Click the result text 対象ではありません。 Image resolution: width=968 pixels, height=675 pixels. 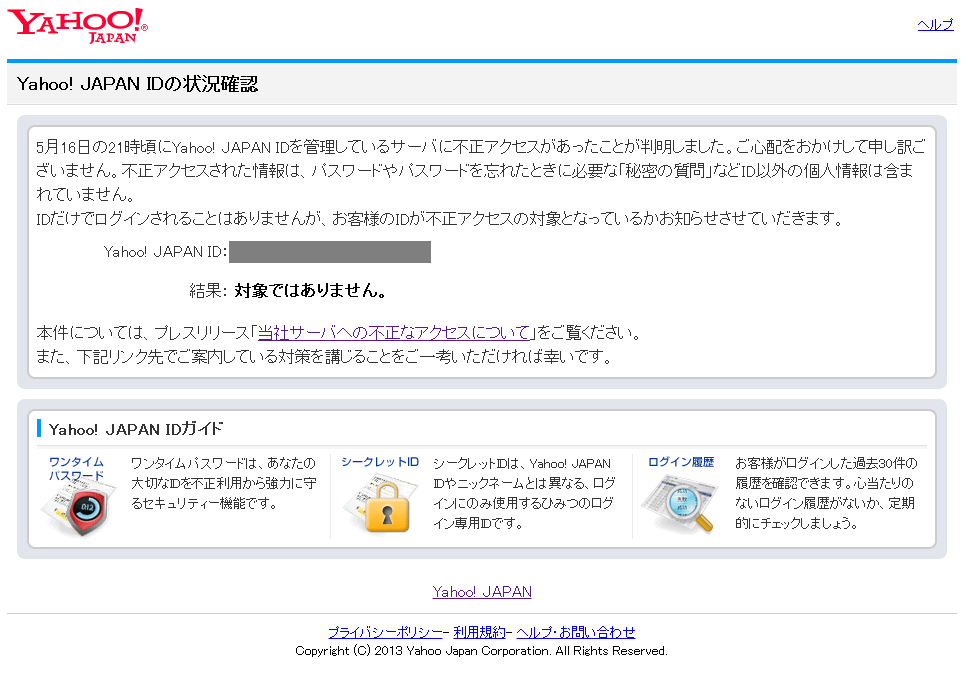pos(311,290)
